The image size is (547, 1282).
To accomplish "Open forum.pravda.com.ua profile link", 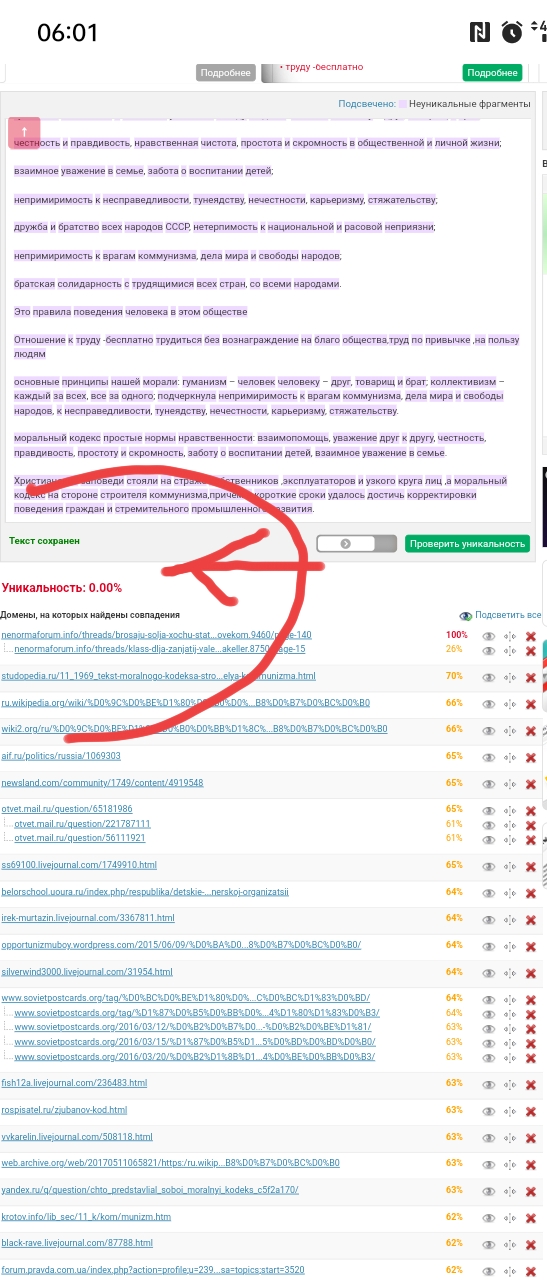I will point(153,1270).
